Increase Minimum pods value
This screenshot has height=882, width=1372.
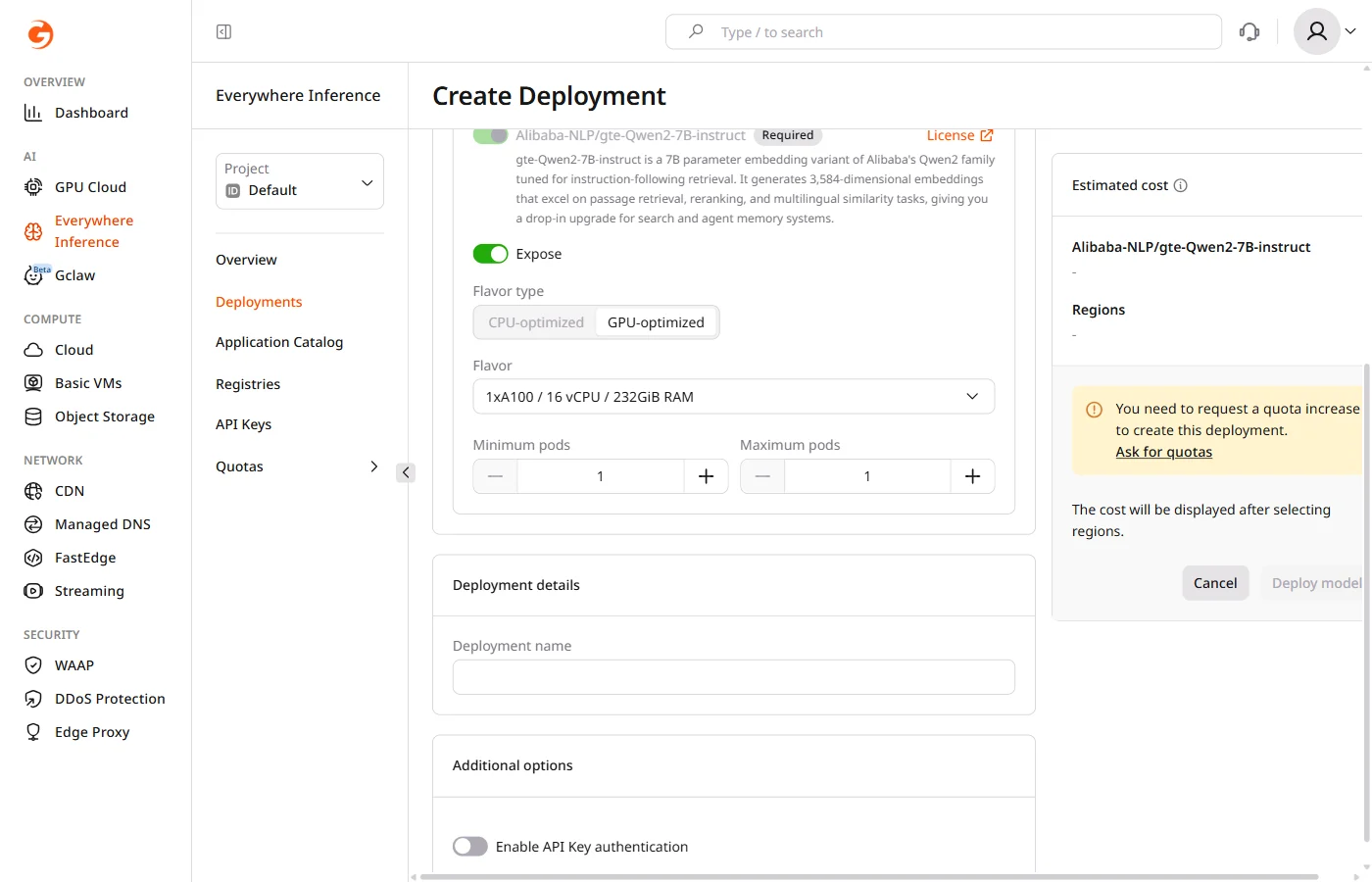tap(706, 476)
